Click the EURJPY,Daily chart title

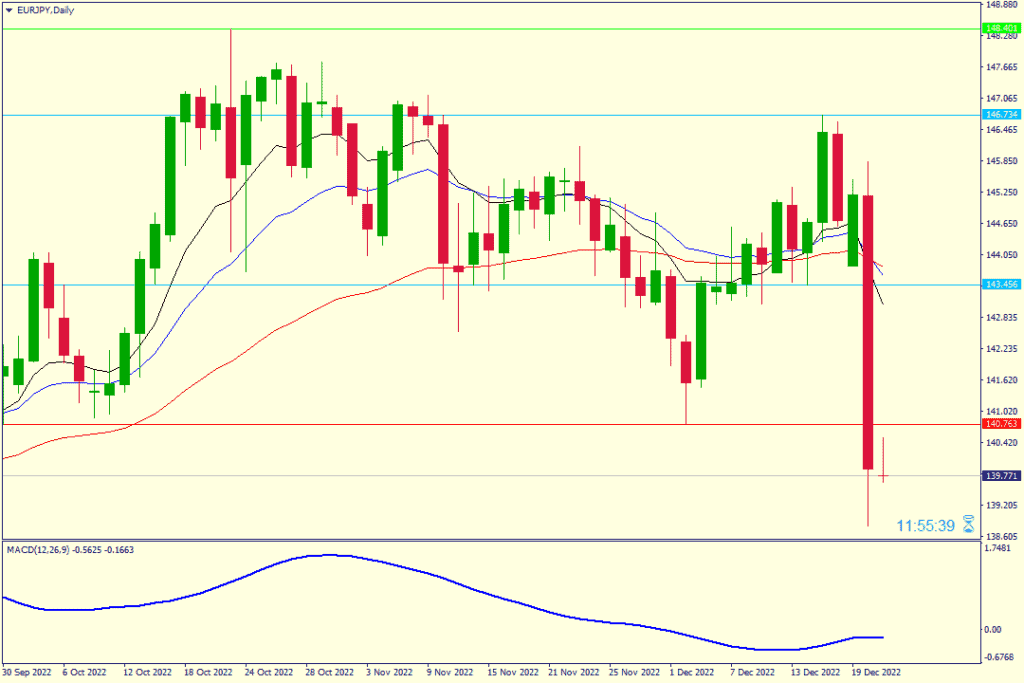click(45, 9)
